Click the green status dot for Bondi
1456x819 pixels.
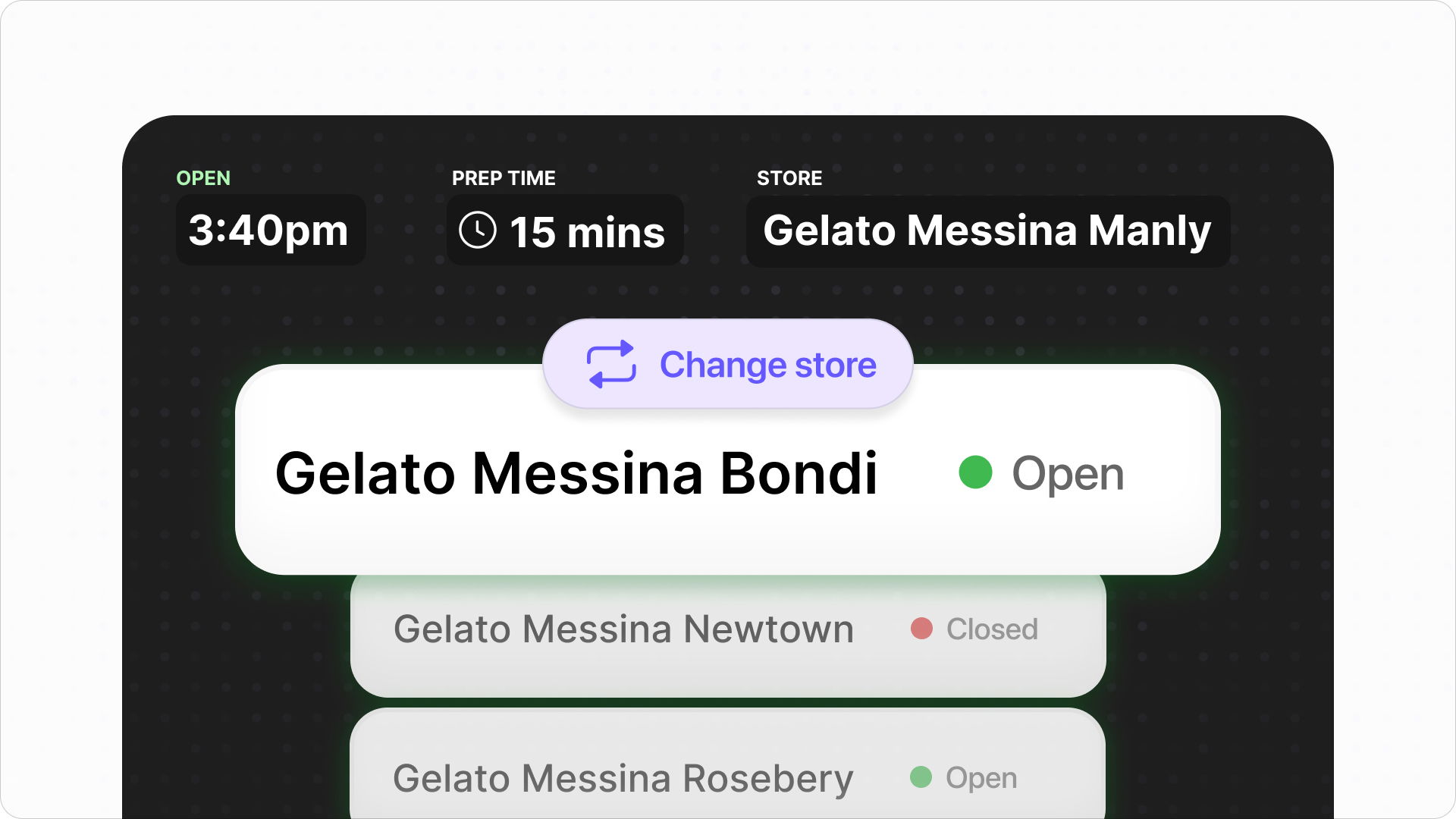[x=975, y=472]
